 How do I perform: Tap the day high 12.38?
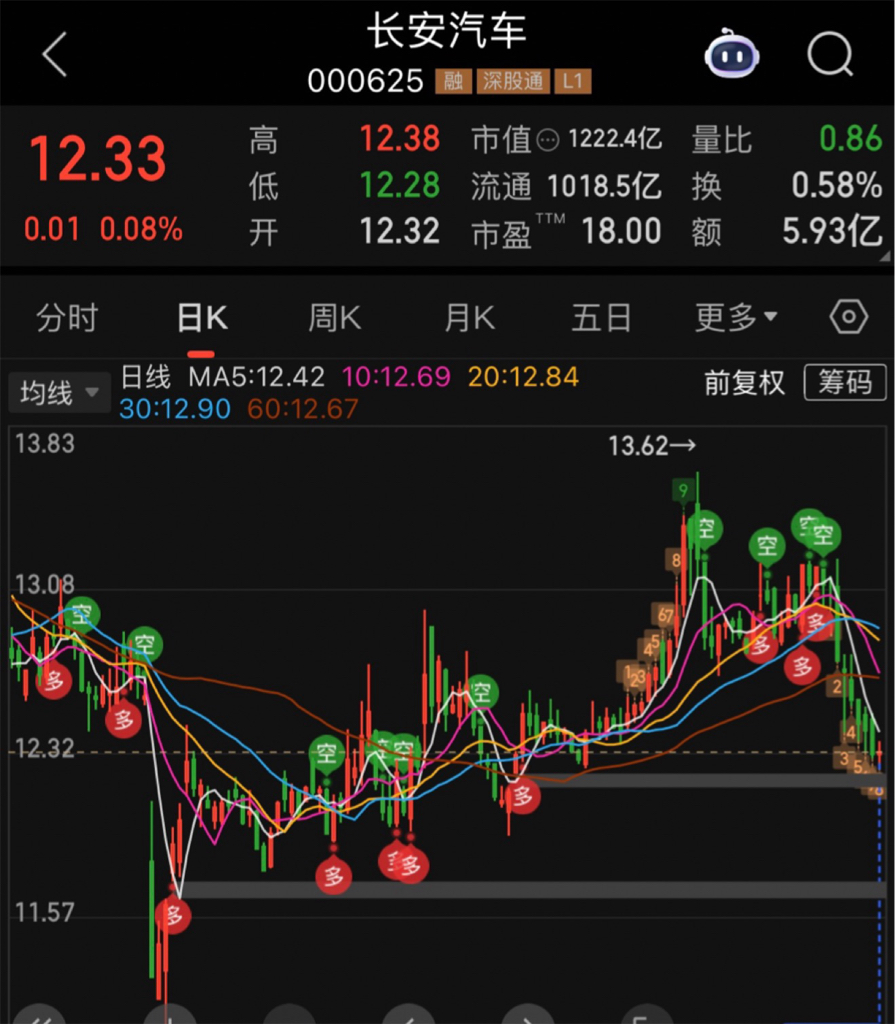400,139
